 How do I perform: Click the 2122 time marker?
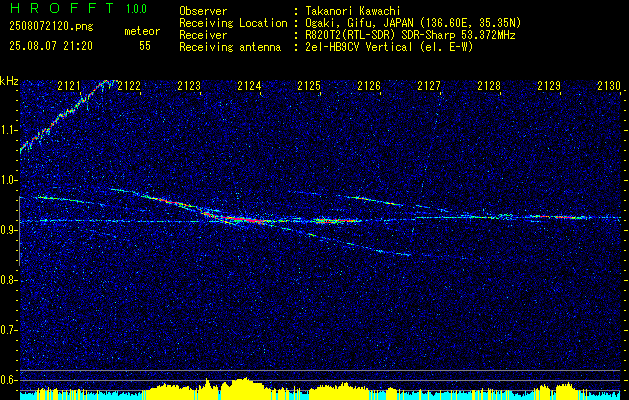click(x=129, y=85)
